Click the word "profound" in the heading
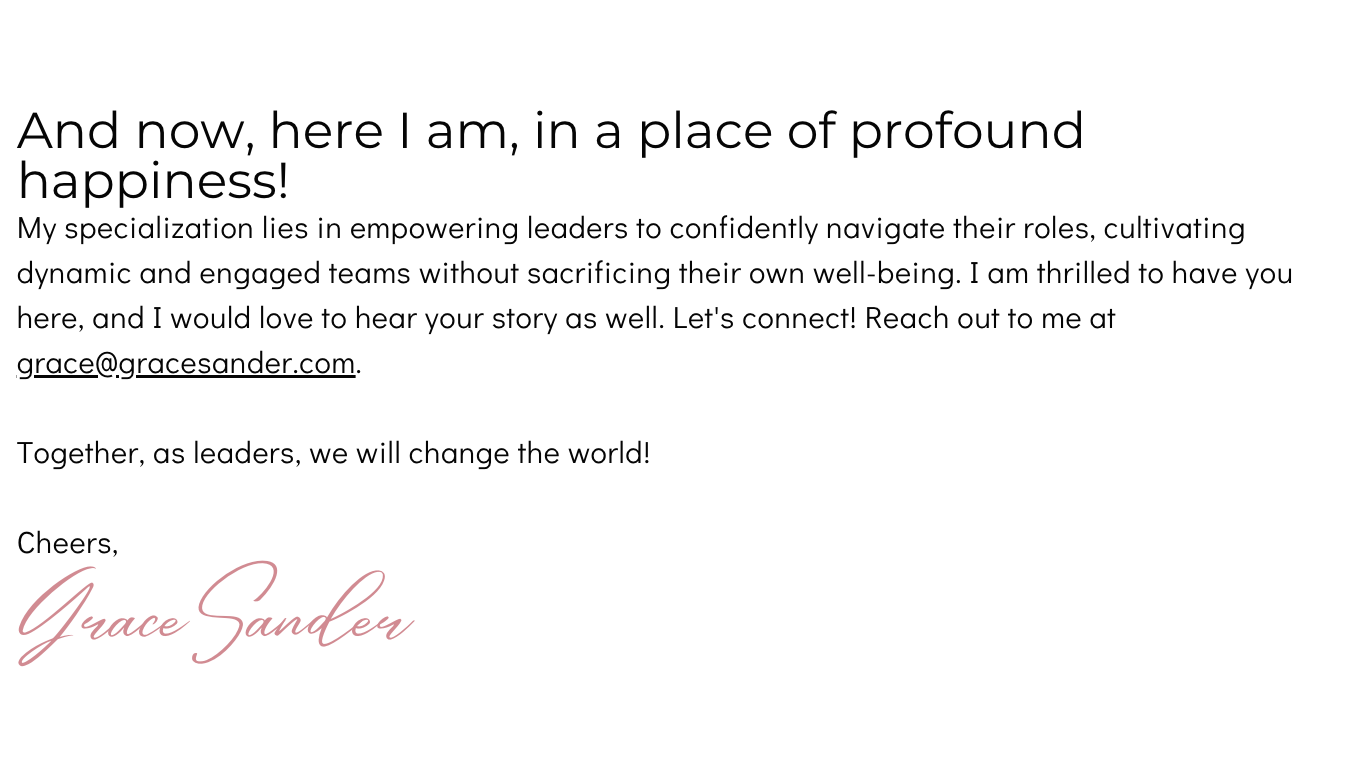The height and width of the screenshot is (768, 1366). [x=966, y=131]
